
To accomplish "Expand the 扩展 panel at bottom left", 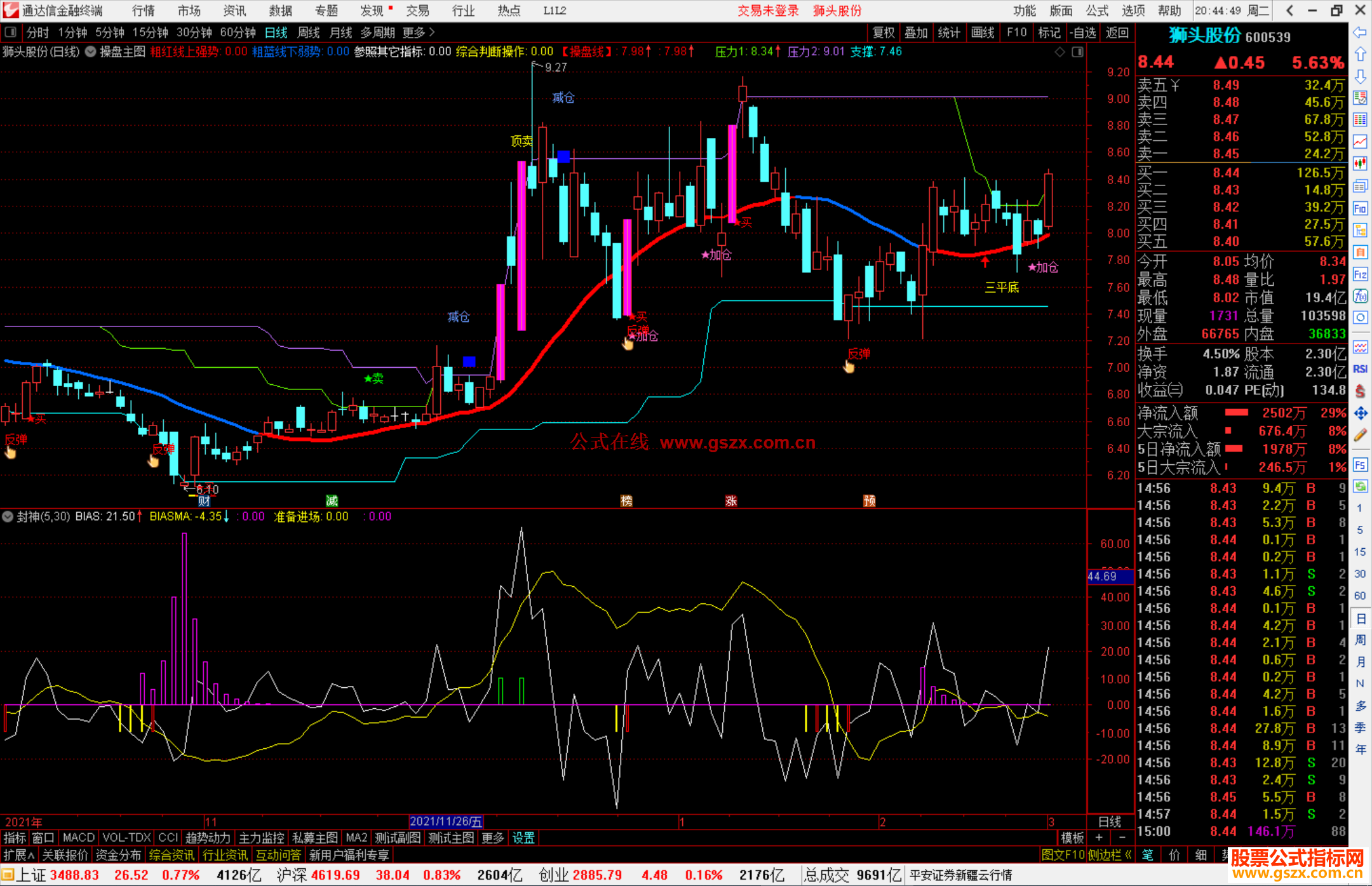I will [x=19, y=855].
